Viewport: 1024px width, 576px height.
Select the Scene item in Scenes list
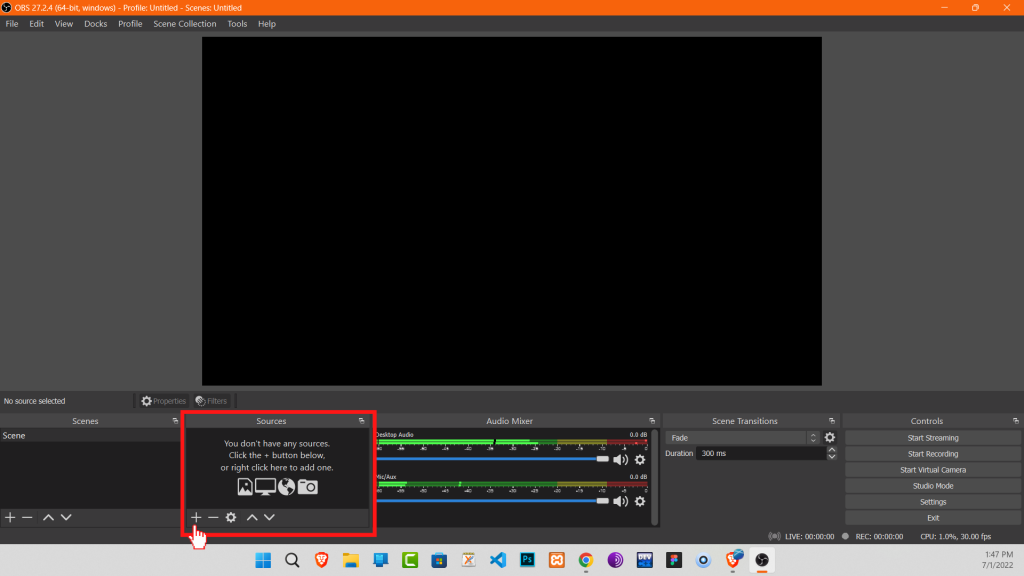coord(90,436)
